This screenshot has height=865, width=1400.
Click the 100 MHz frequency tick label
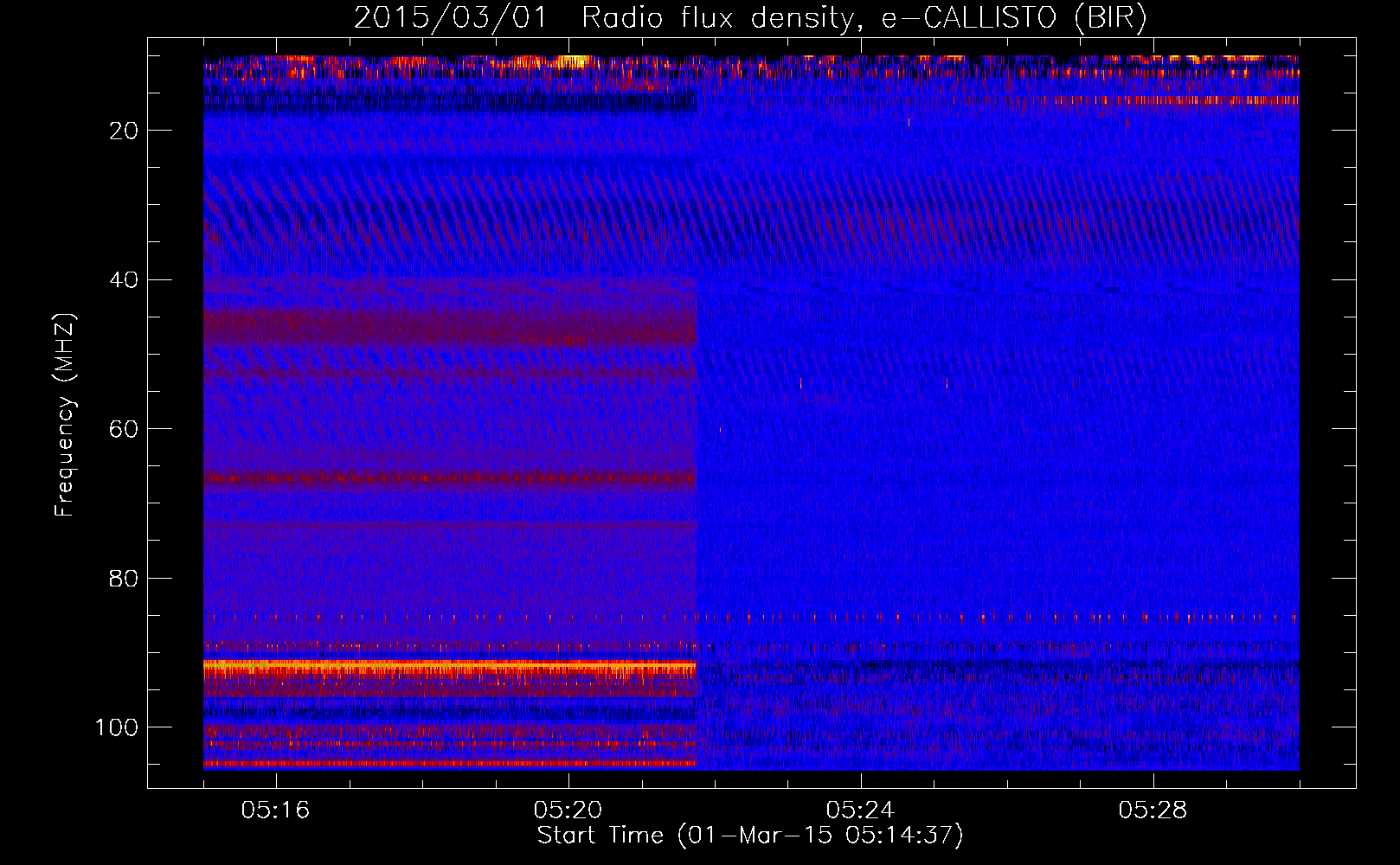click(117, 727)
